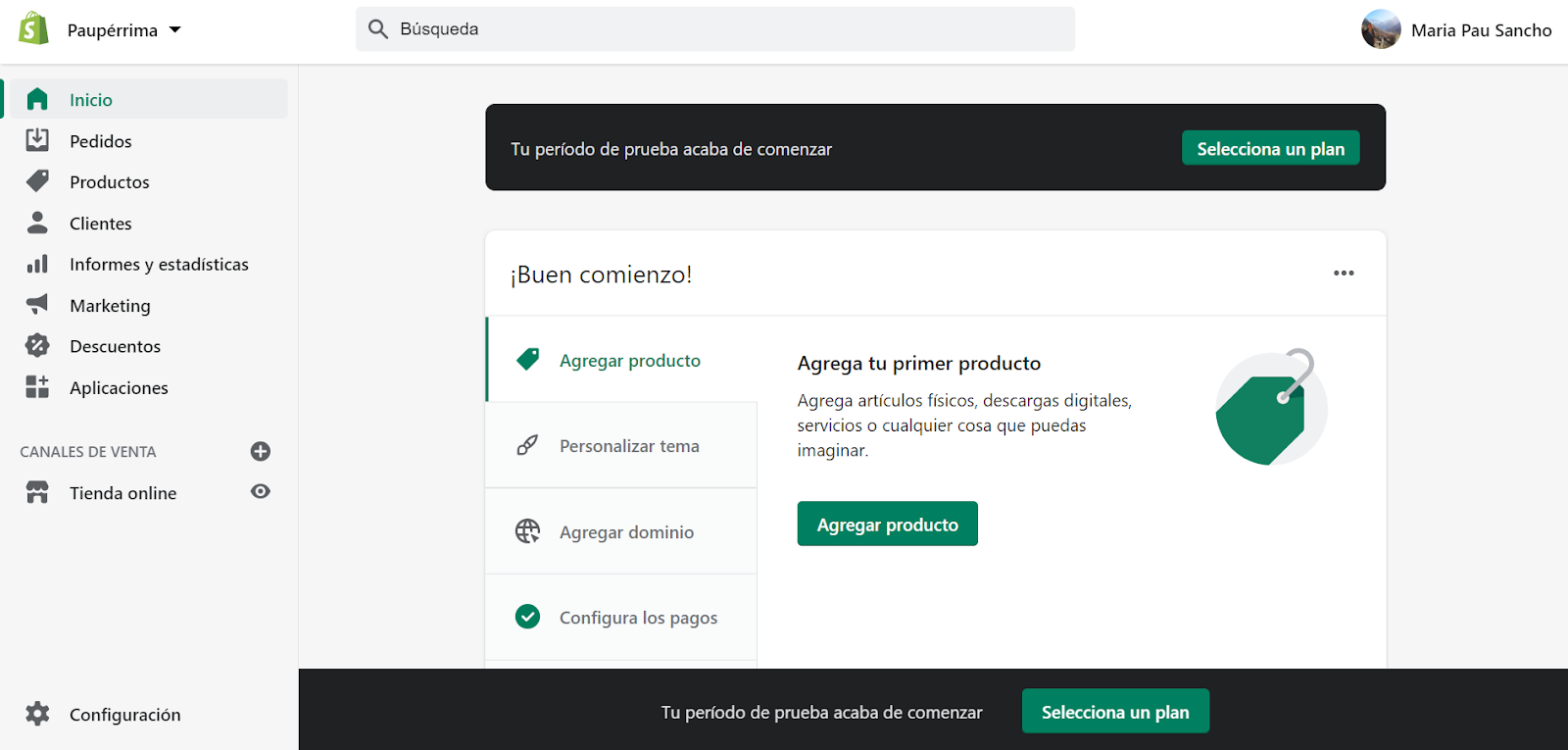Click the Descuentos badge icon
This screenshot has width=1568, height=750.
(x=37, y=345)
